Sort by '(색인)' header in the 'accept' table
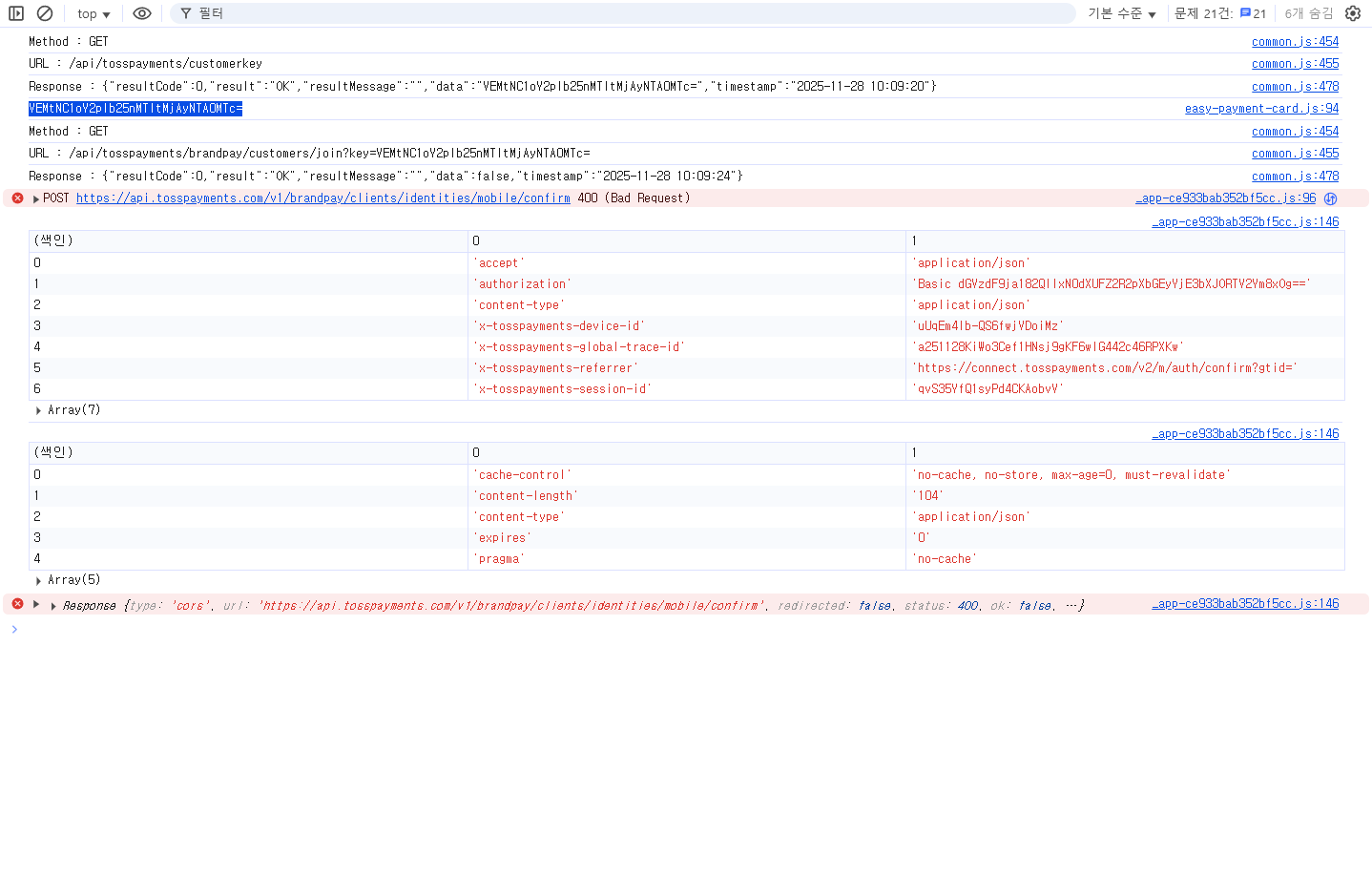 point(248,241)
